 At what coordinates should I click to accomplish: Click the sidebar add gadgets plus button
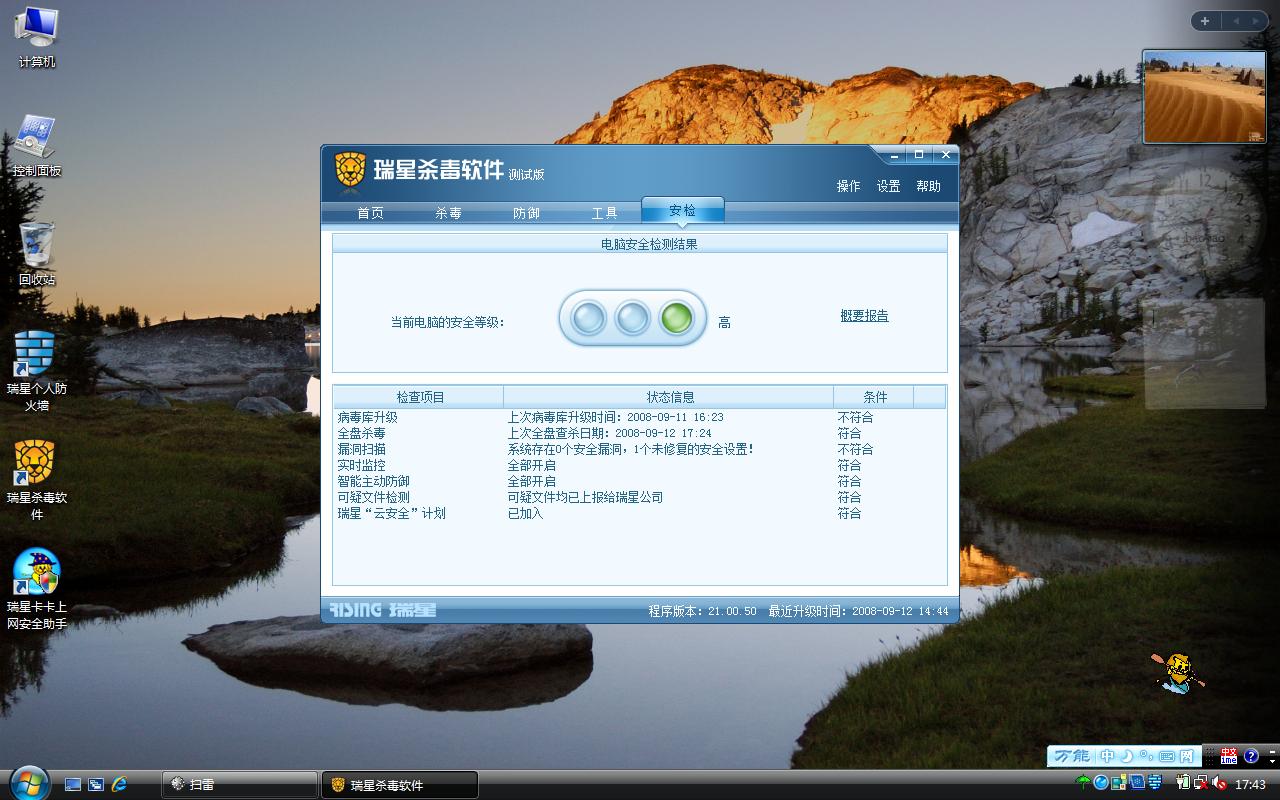[1205, 21]
